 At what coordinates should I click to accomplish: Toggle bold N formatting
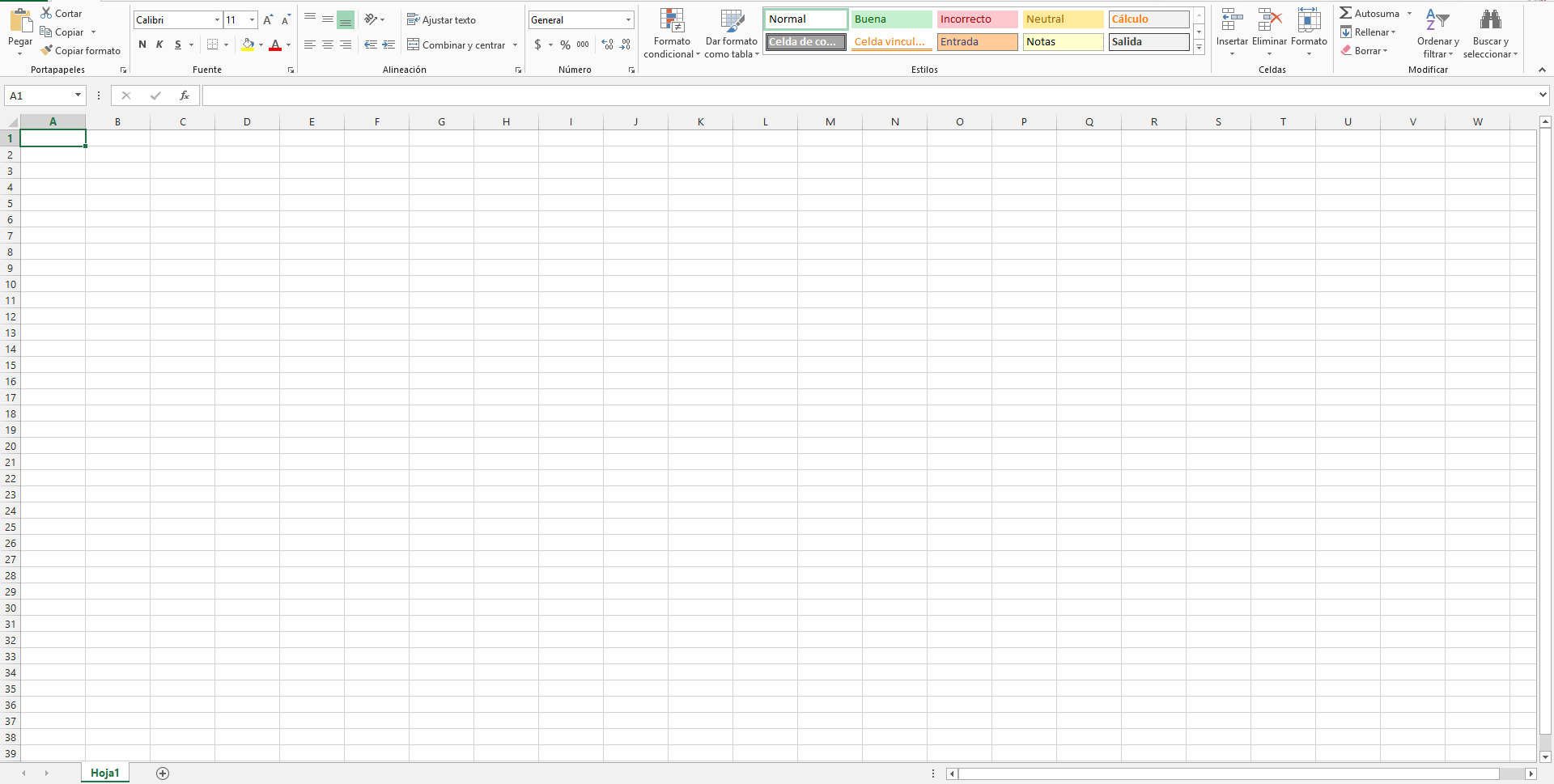click(x=142, y=44)
